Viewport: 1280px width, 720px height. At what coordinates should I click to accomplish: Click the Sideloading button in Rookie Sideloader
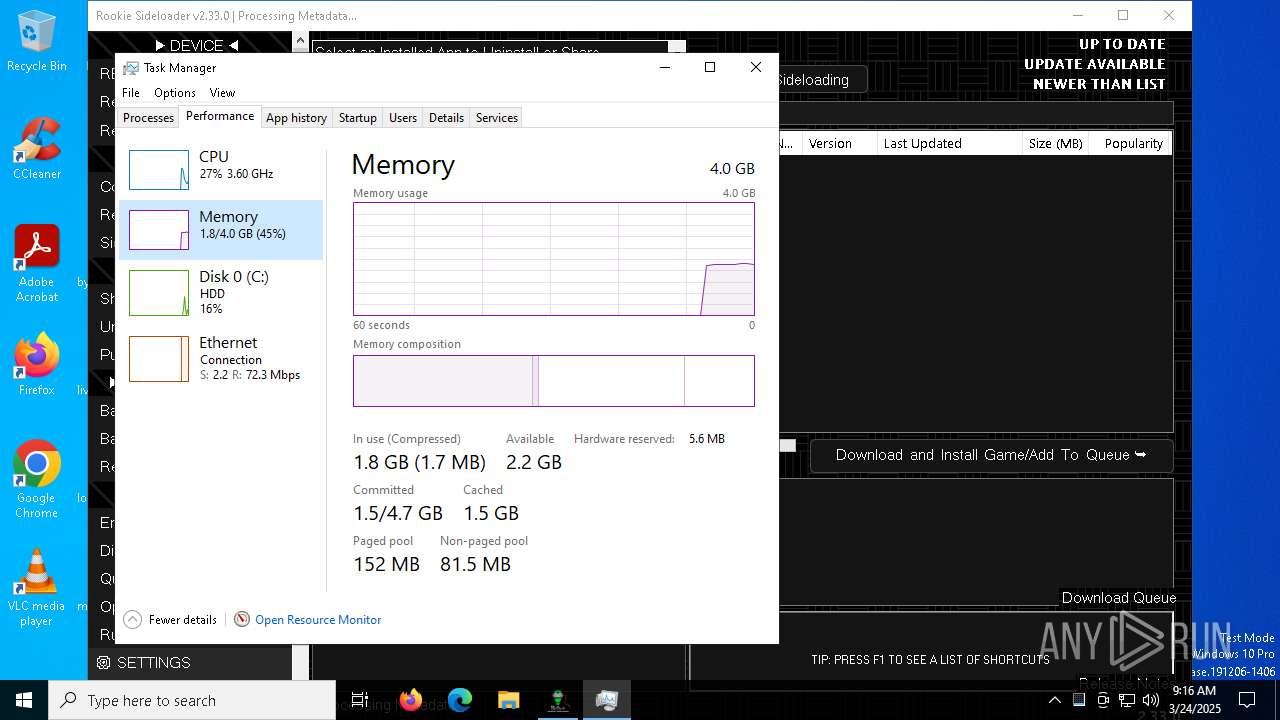tap(822, 80)
